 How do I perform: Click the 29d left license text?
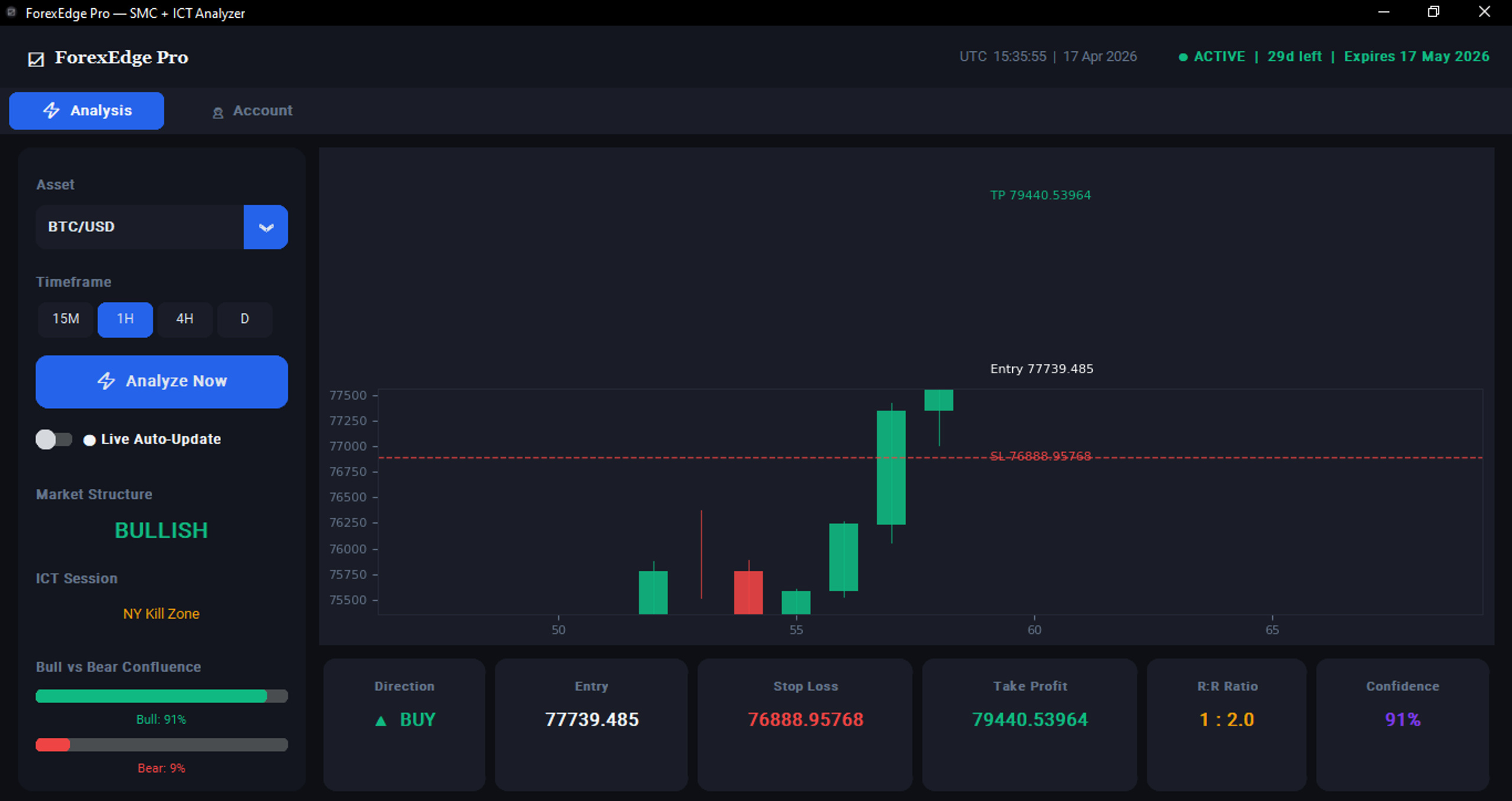click(1294, 57)
